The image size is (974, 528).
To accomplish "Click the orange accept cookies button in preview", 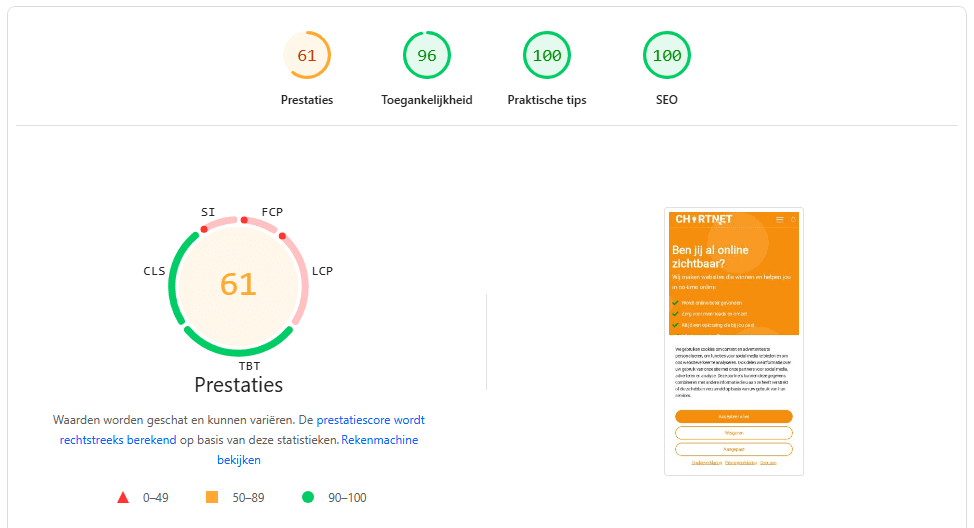I will tap(733, 416).
